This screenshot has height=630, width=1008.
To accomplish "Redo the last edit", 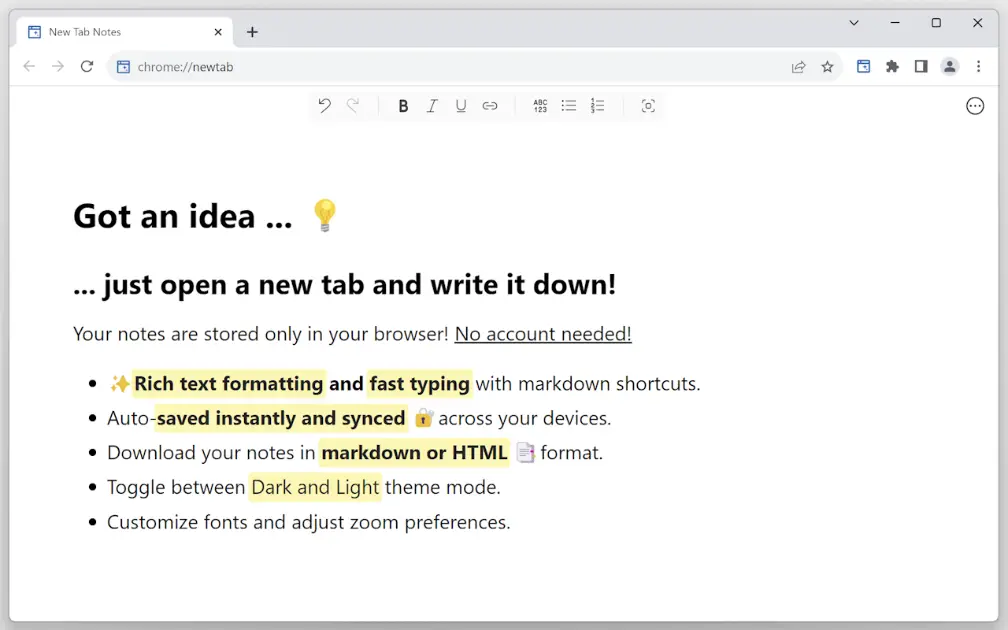I will click(x=353, y=105).
